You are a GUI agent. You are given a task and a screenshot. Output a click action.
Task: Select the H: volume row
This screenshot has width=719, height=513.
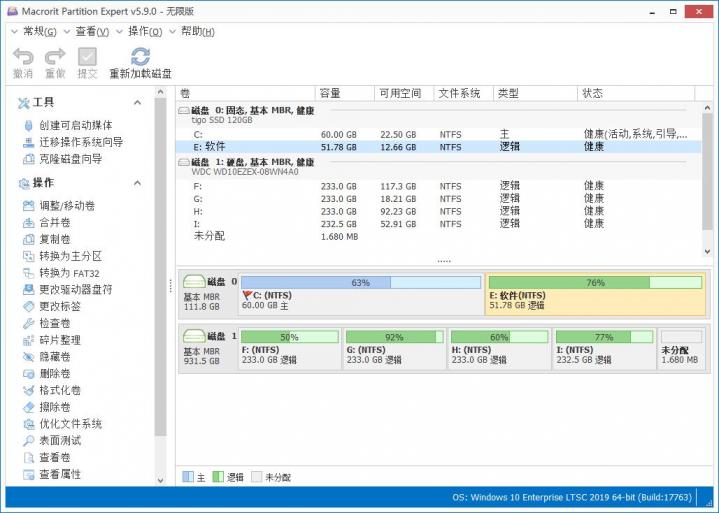pos(439,211)
